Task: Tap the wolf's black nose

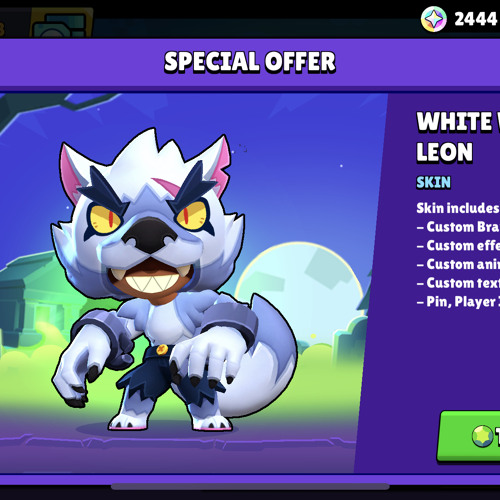Action: [149, 235]
